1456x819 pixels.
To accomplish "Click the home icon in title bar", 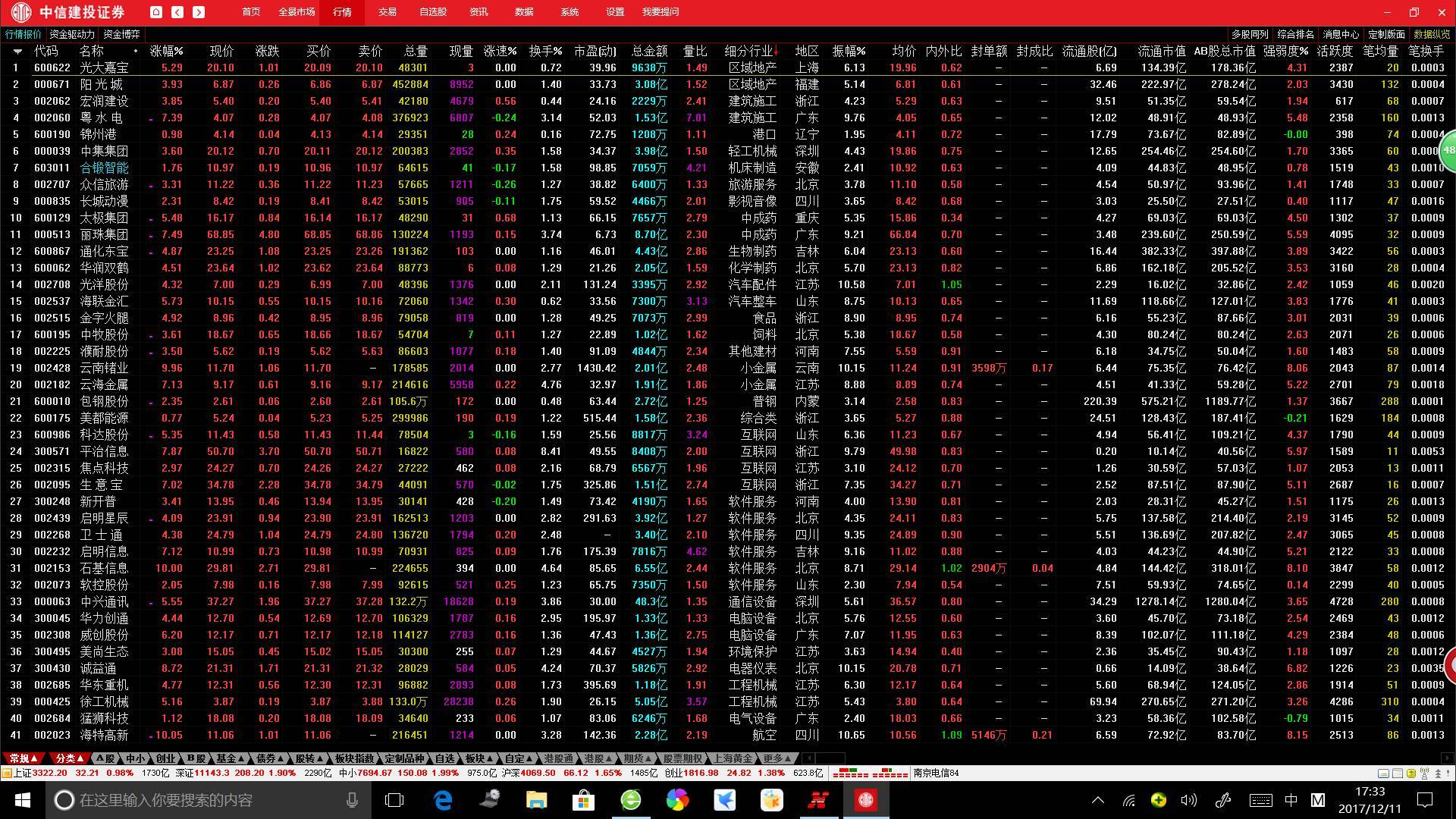I will pyautogui.click(x=155, y=12).
